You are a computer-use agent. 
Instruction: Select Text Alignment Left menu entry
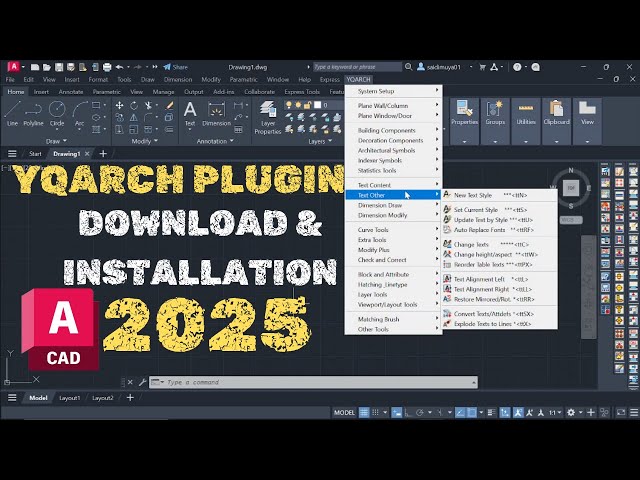[500, 279]
